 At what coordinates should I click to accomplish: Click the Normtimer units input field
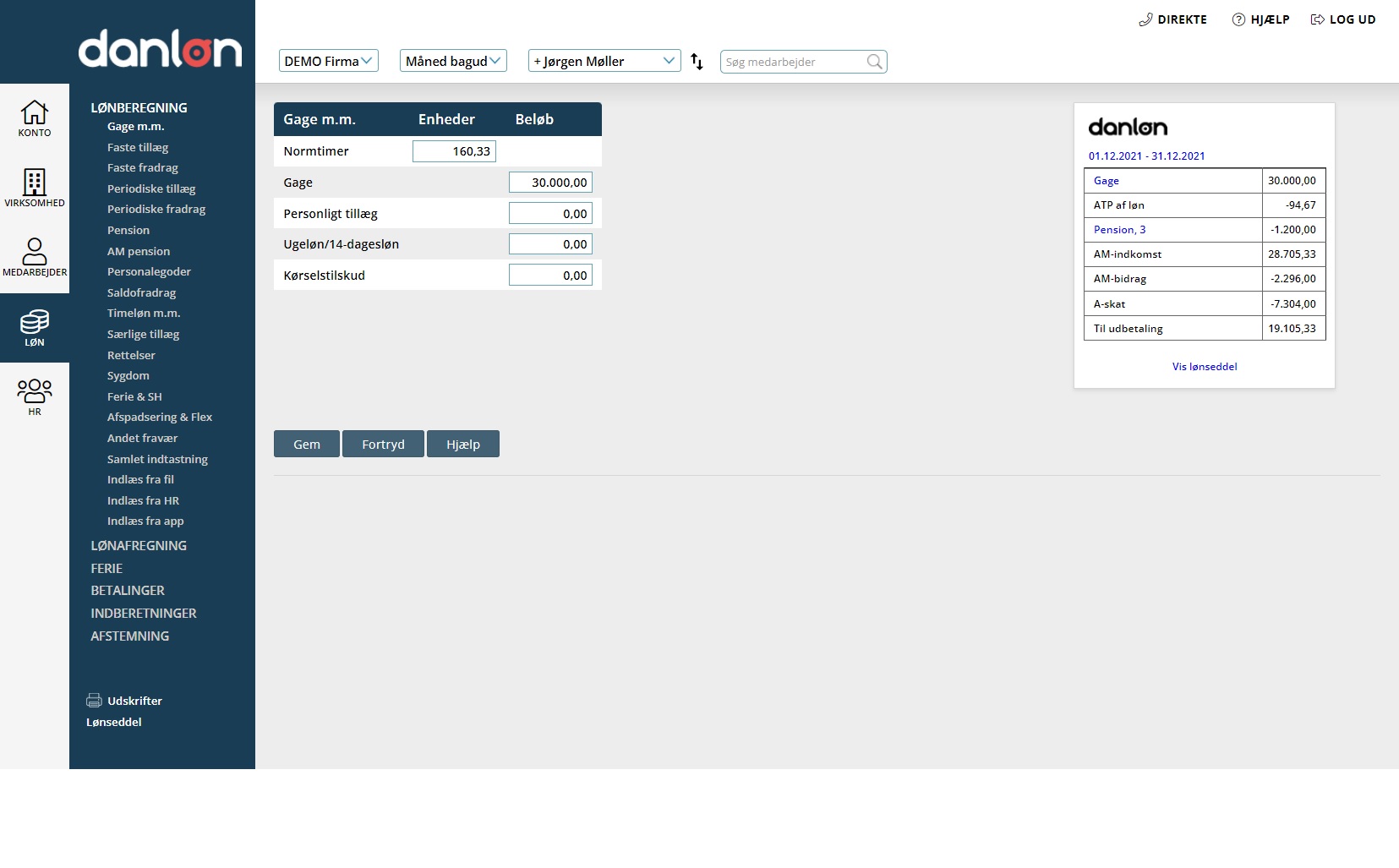(x=454, y=151)
